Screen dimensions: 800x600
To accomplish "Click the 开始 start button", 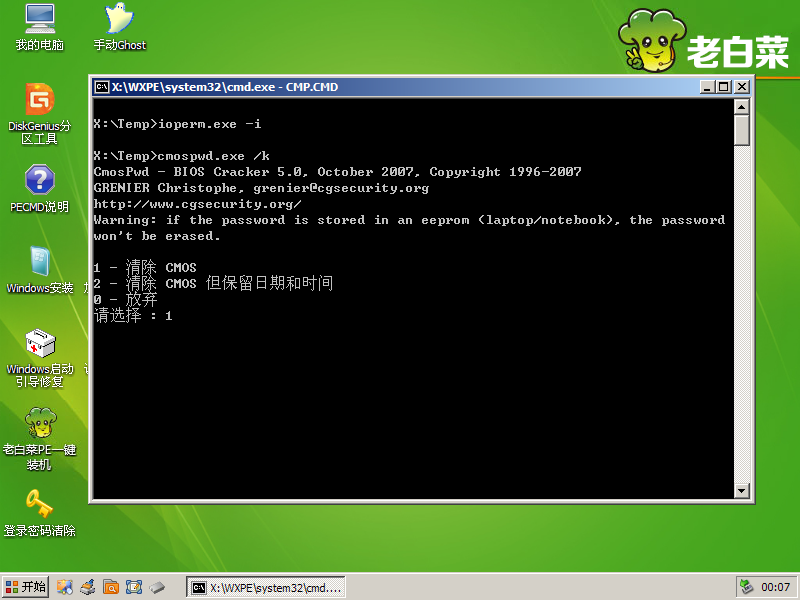I will pyautogui.click(x=26, y=587).
